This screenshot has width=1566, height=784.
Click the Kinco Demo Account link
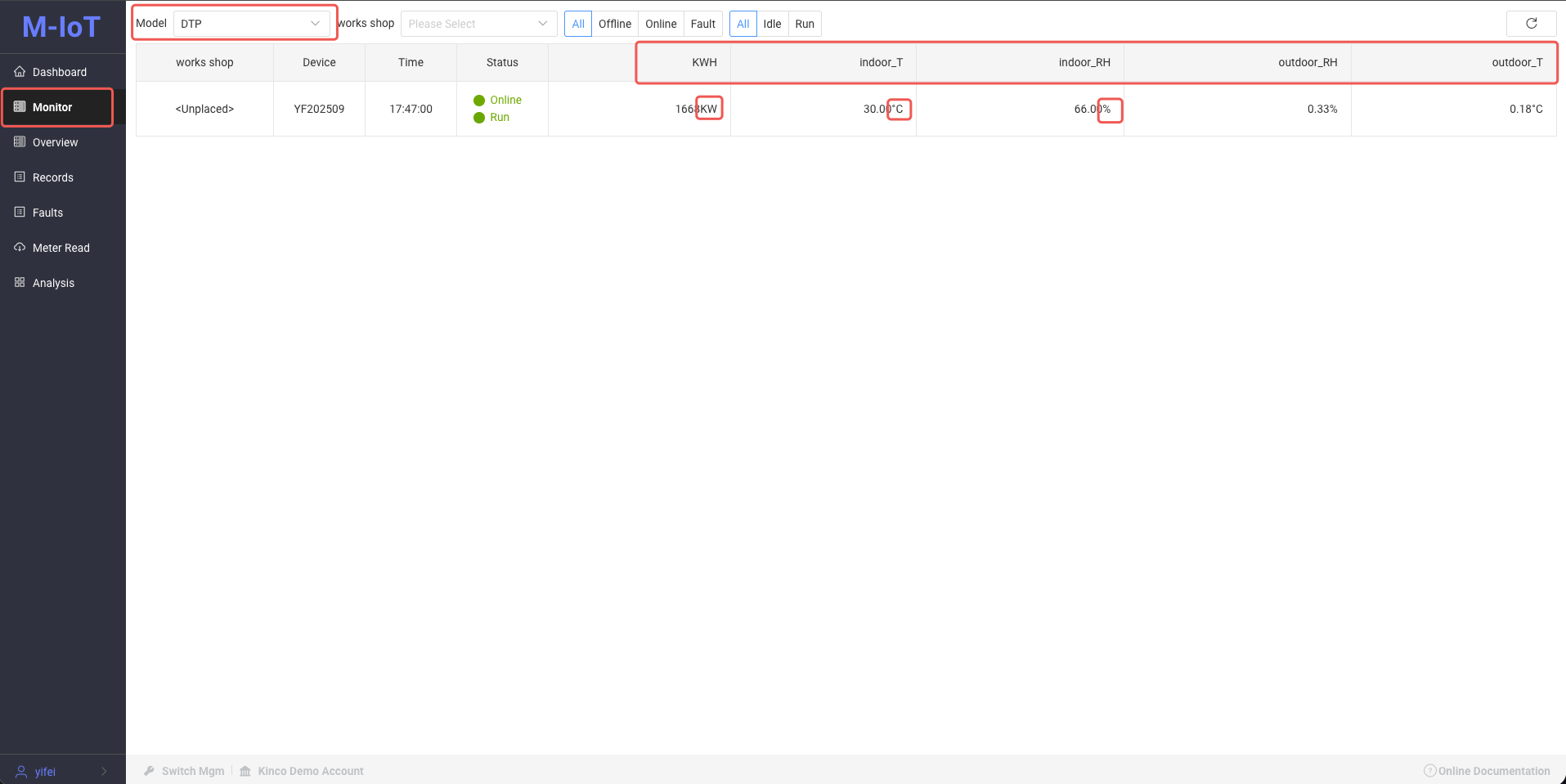coord(310,771)
